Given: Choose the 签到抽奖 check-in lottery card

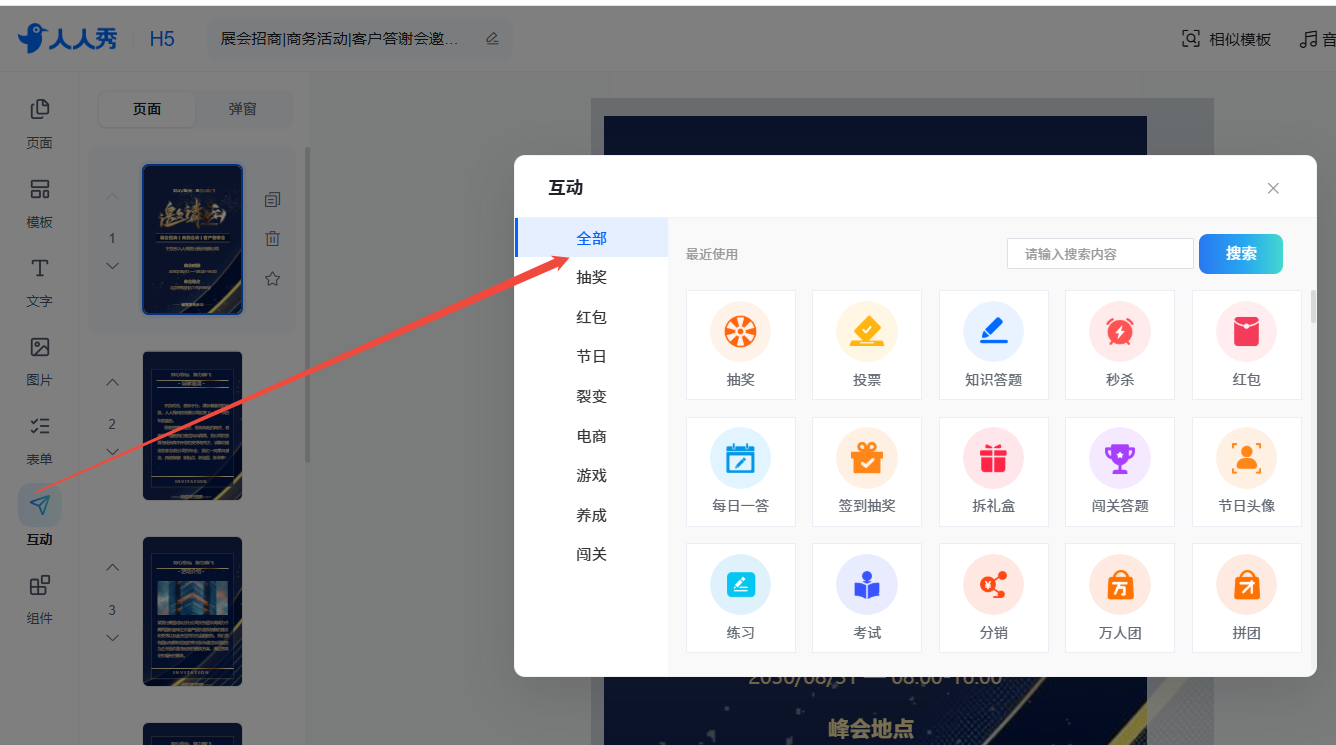Looking at the screenshot, I should pyautogui.click(x=867, y=472).
